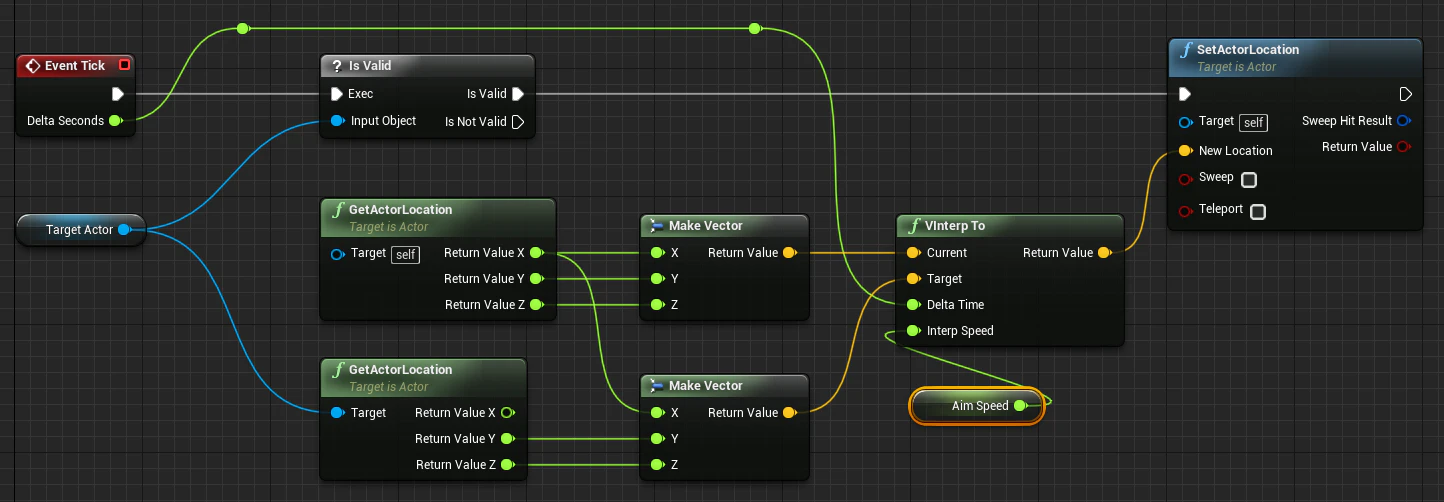This screenshot has width=1444, height=502.
Task: Click X input pin of upper Make Vector
Action: click(656, 253)
